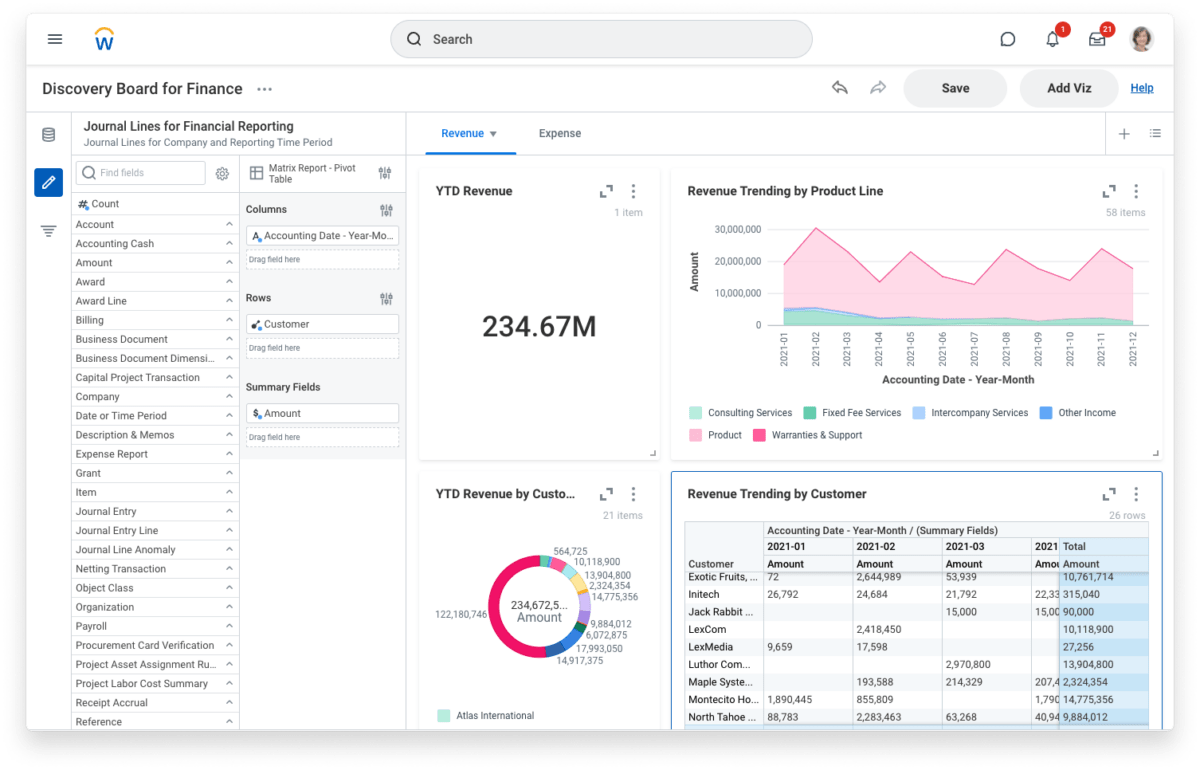This screenshot has height=770, width=1200.
Task: Open the data sources panel icon
Action: point(48,133)
